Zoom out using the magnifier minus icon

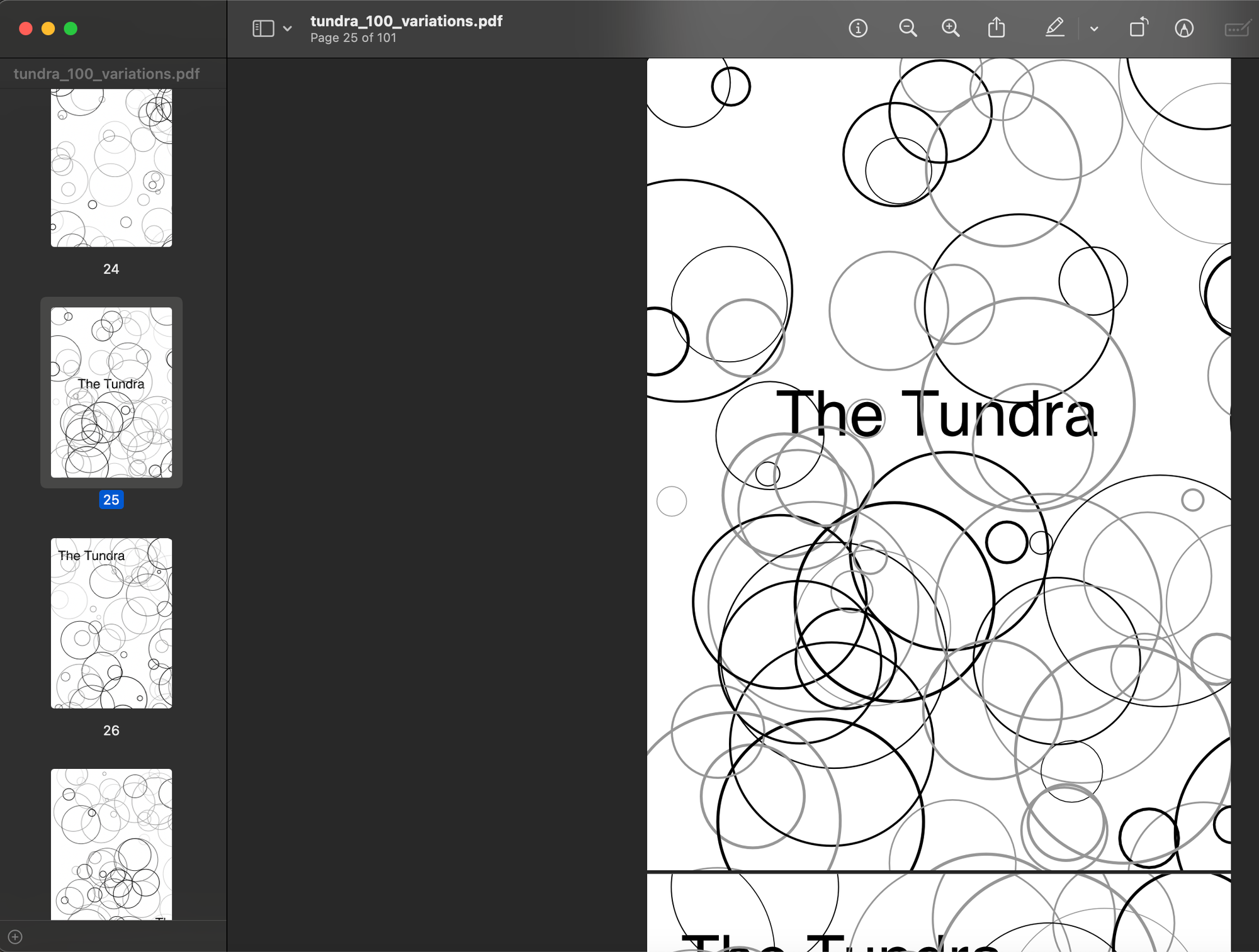(907, 28)
